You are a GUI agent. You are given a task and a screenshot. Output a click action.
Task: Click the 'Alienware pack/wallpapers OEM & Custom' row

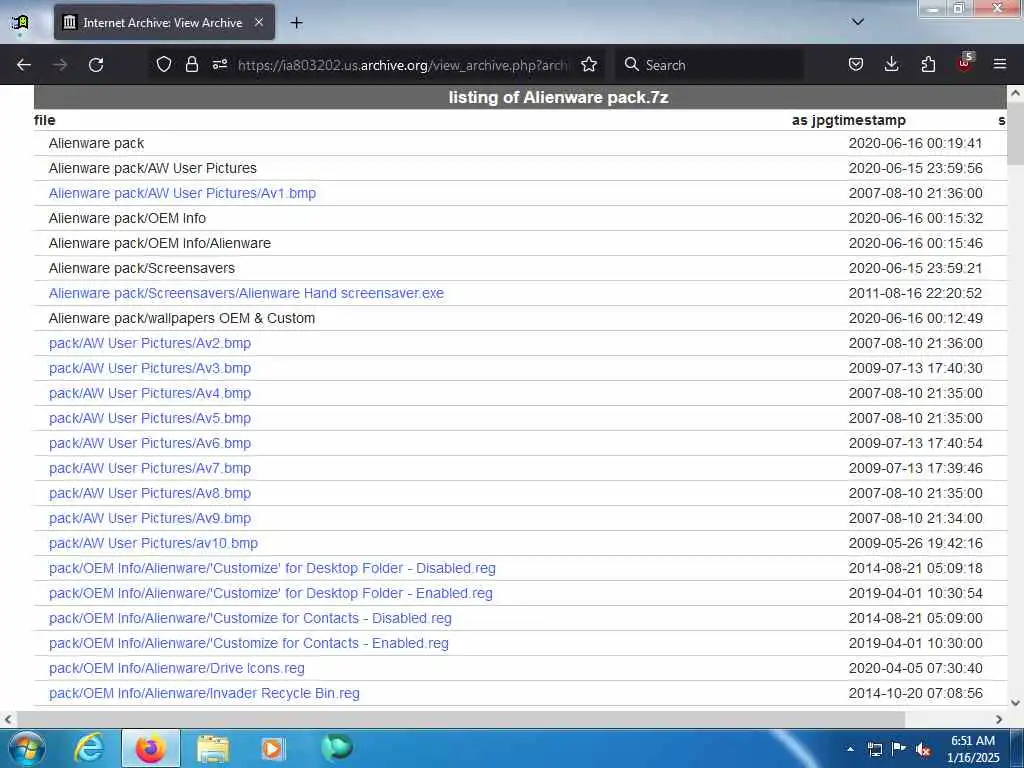coord(182,319)
